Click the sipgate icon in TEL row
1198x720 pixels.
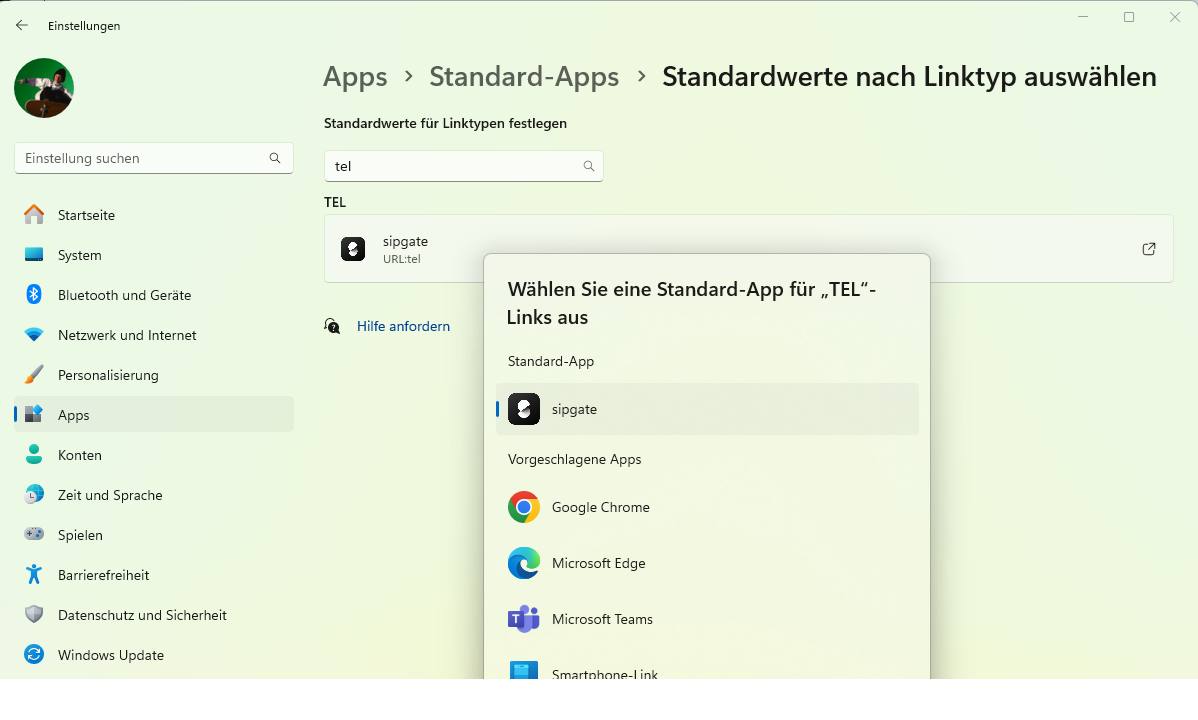353,248
